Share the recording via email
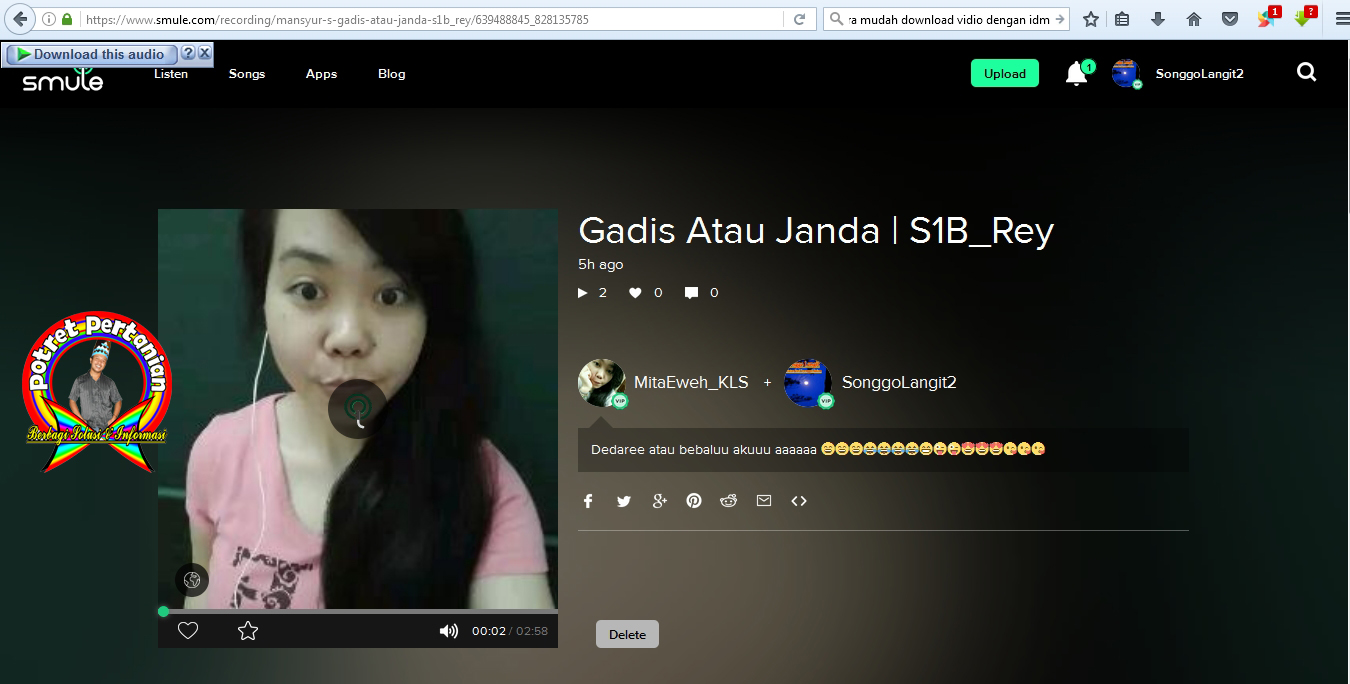 pyautogui.click(x=764, y=500)
